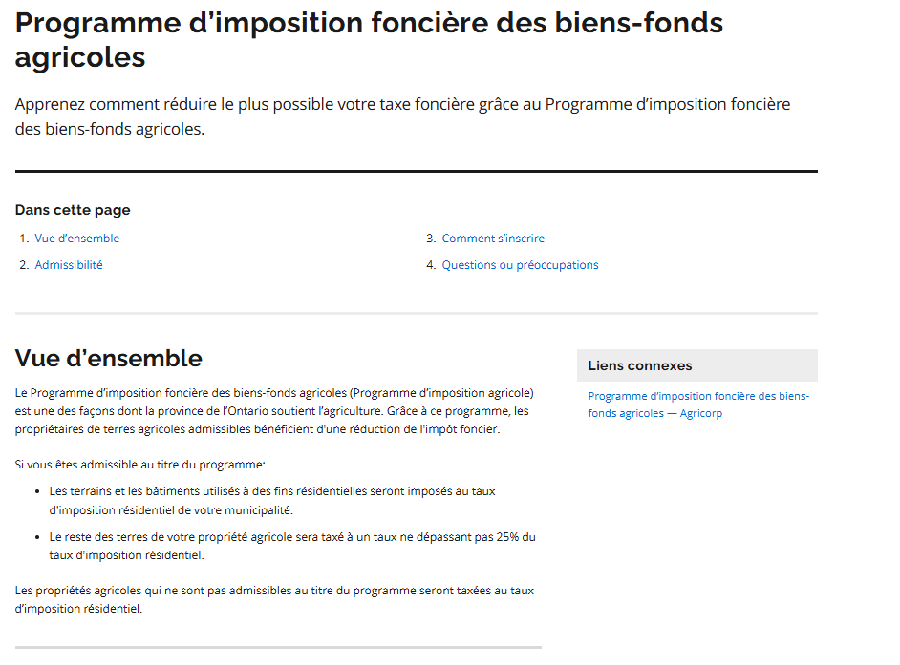The image size is (900, 665).
Task: Click the large "Vue d'ensemble" section heading
Action: pos(108,358)
